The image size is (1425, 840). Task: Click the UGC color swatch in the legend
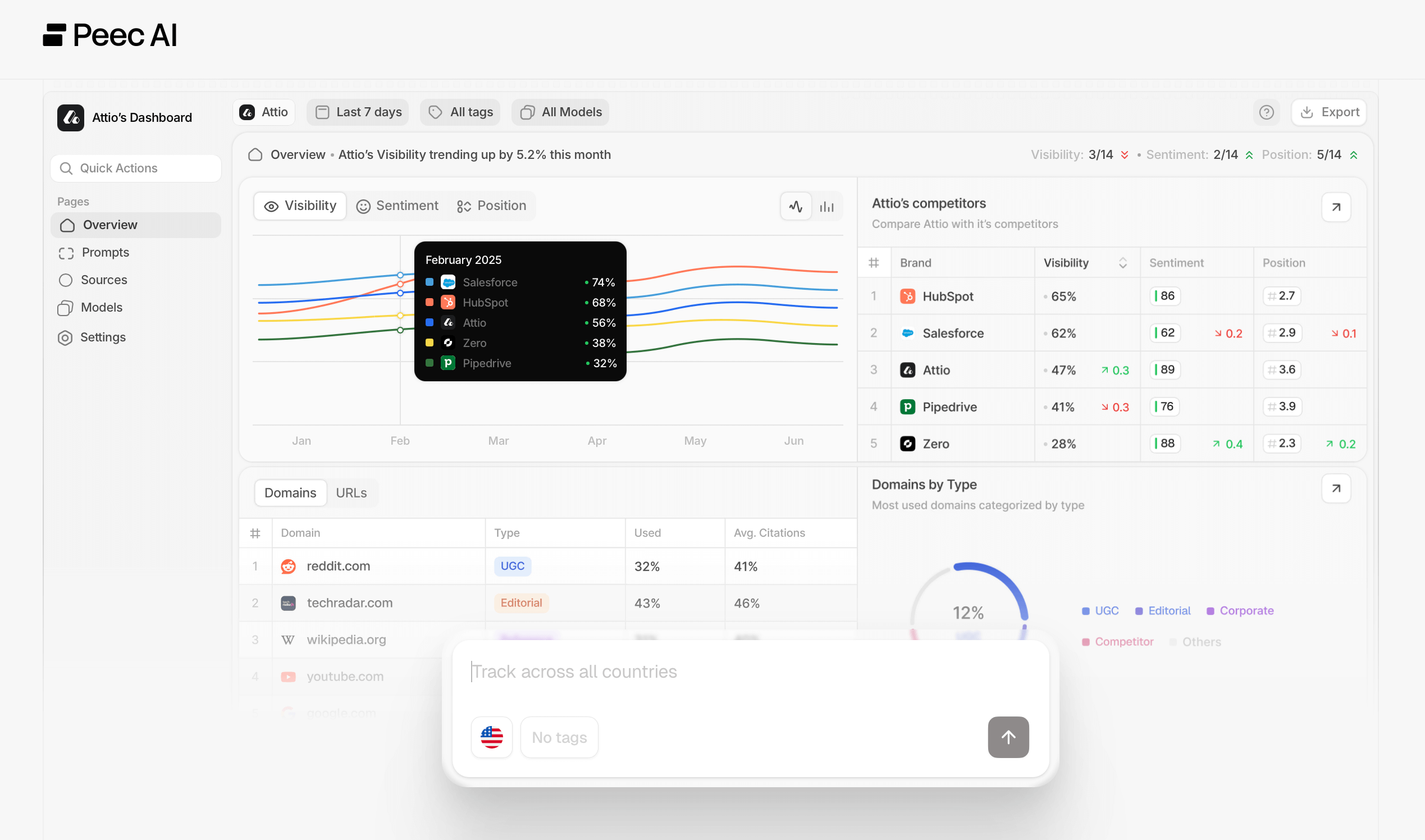(x=1085, y=611)
